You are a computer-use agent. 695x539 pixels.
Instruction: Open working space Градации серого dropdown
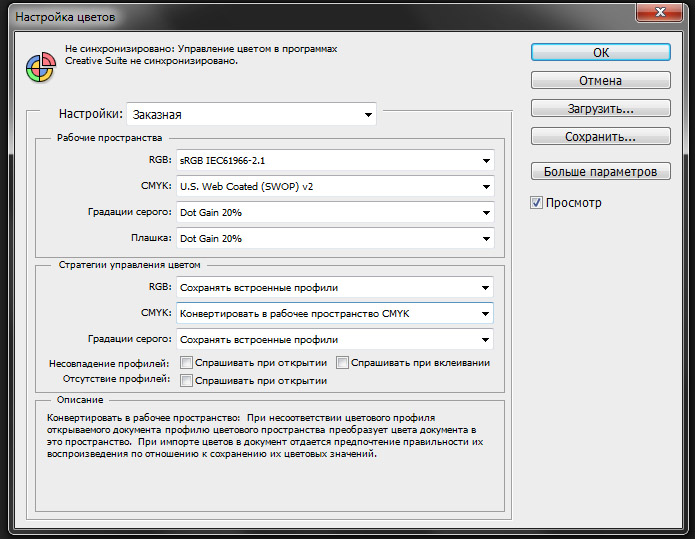click(335, 213)
